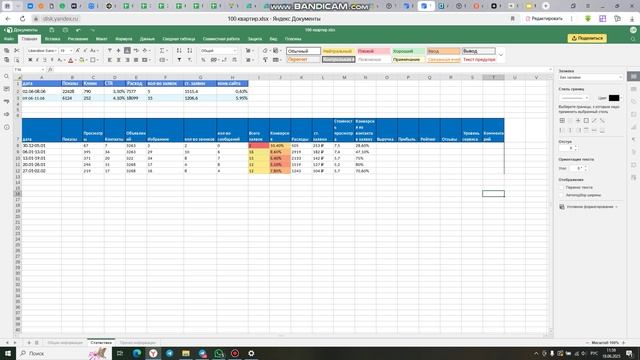The width and height of the screenshot is (640, 360).
Task: Click the Редактировать button in browser
Action: 544,19
